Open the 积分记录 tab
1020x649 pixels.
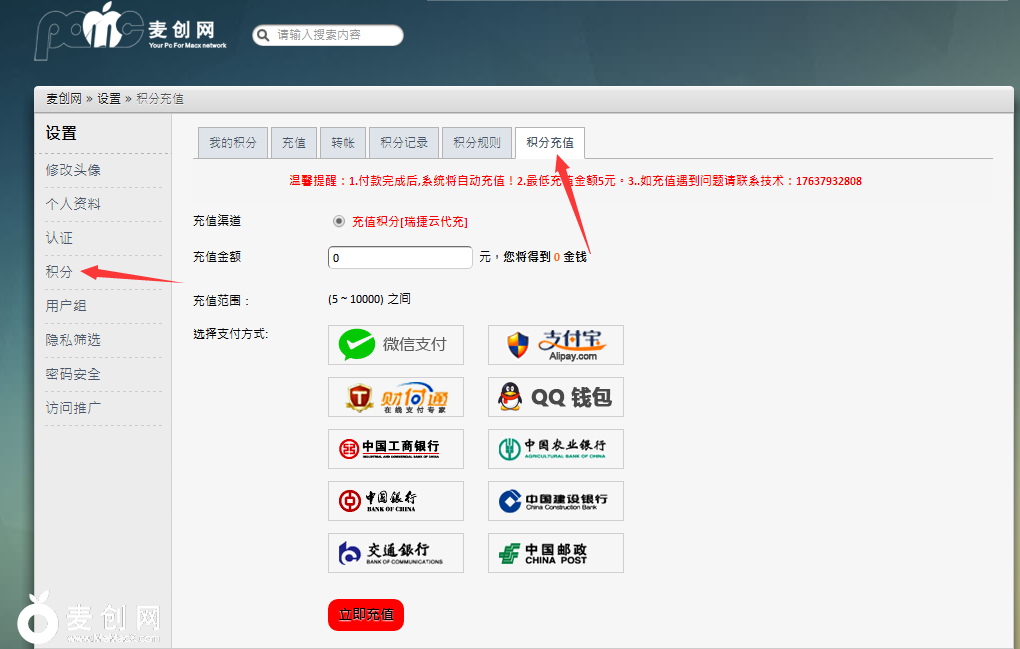point(404,143)
